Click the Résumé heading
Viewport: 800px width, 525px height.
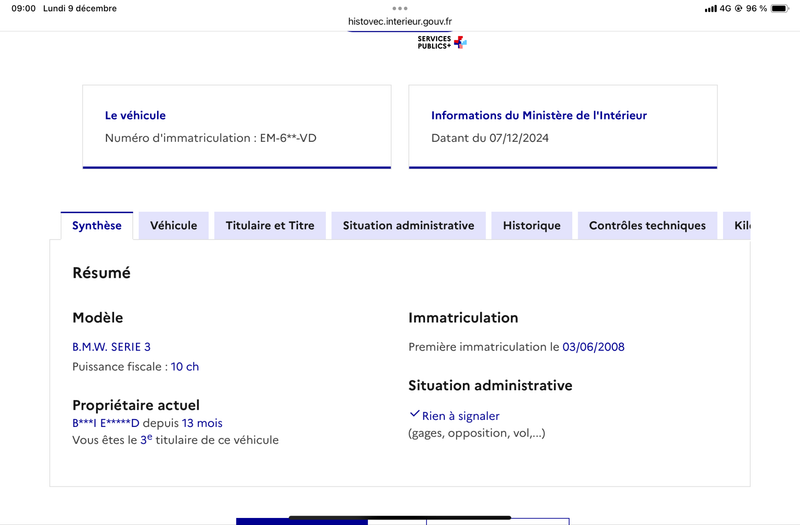click(102, 273)
